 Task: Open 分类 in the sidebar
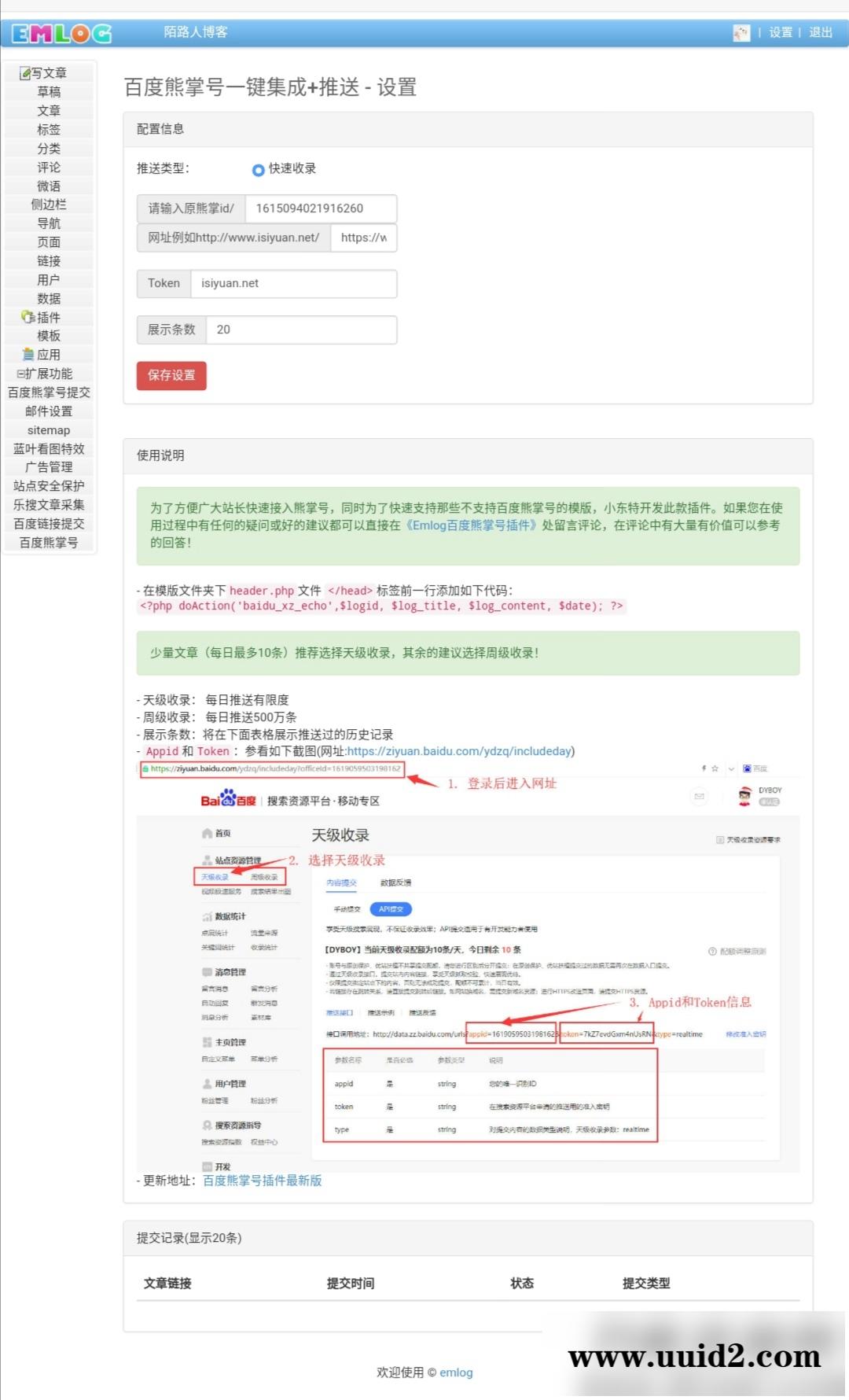[x=49, y=149]
